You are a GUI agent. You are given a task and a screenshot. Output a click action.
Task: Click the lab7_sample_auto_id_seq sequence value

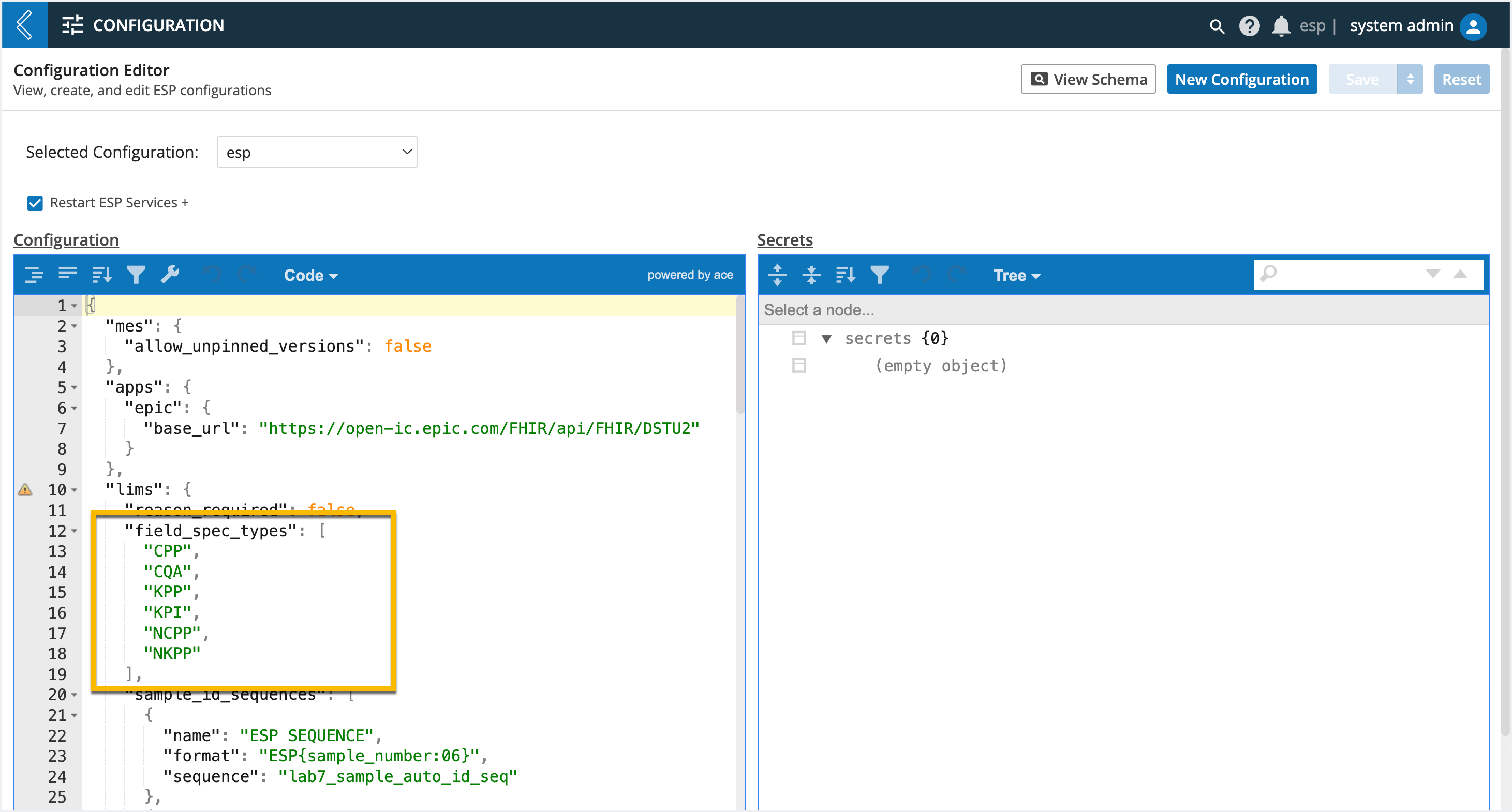pos(398,776)
